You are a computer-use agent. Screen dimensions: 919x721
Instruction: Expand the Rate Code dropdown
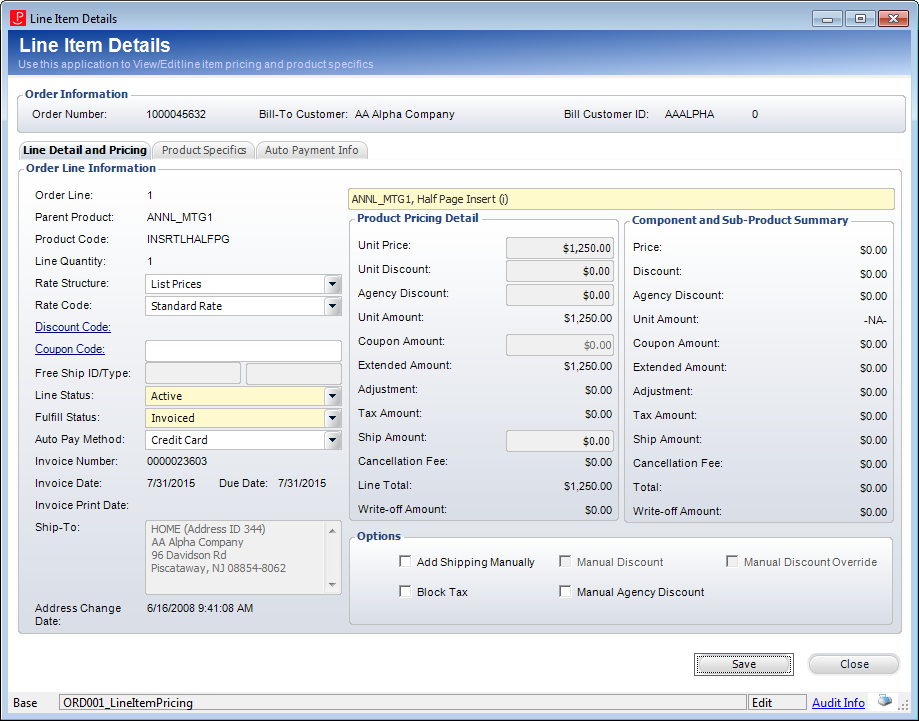click(x=332, y=306)
